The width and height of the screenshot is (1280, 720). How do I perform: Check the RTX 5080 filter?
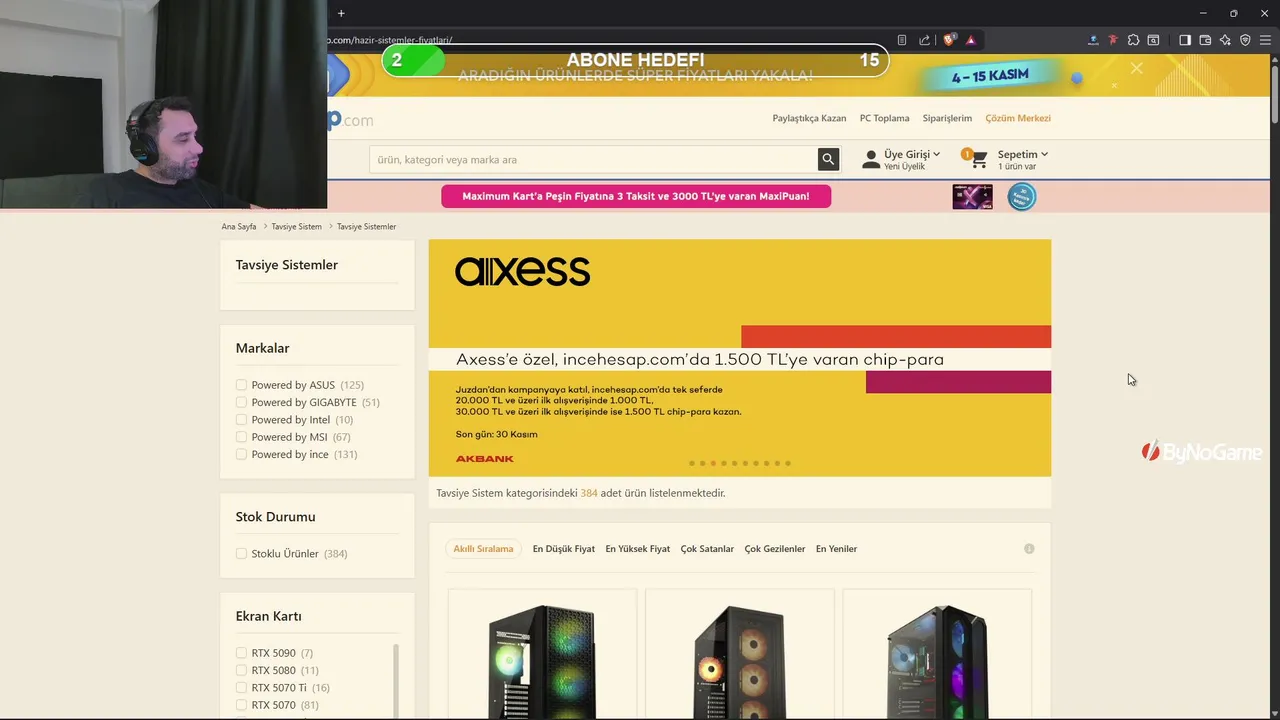241,670
